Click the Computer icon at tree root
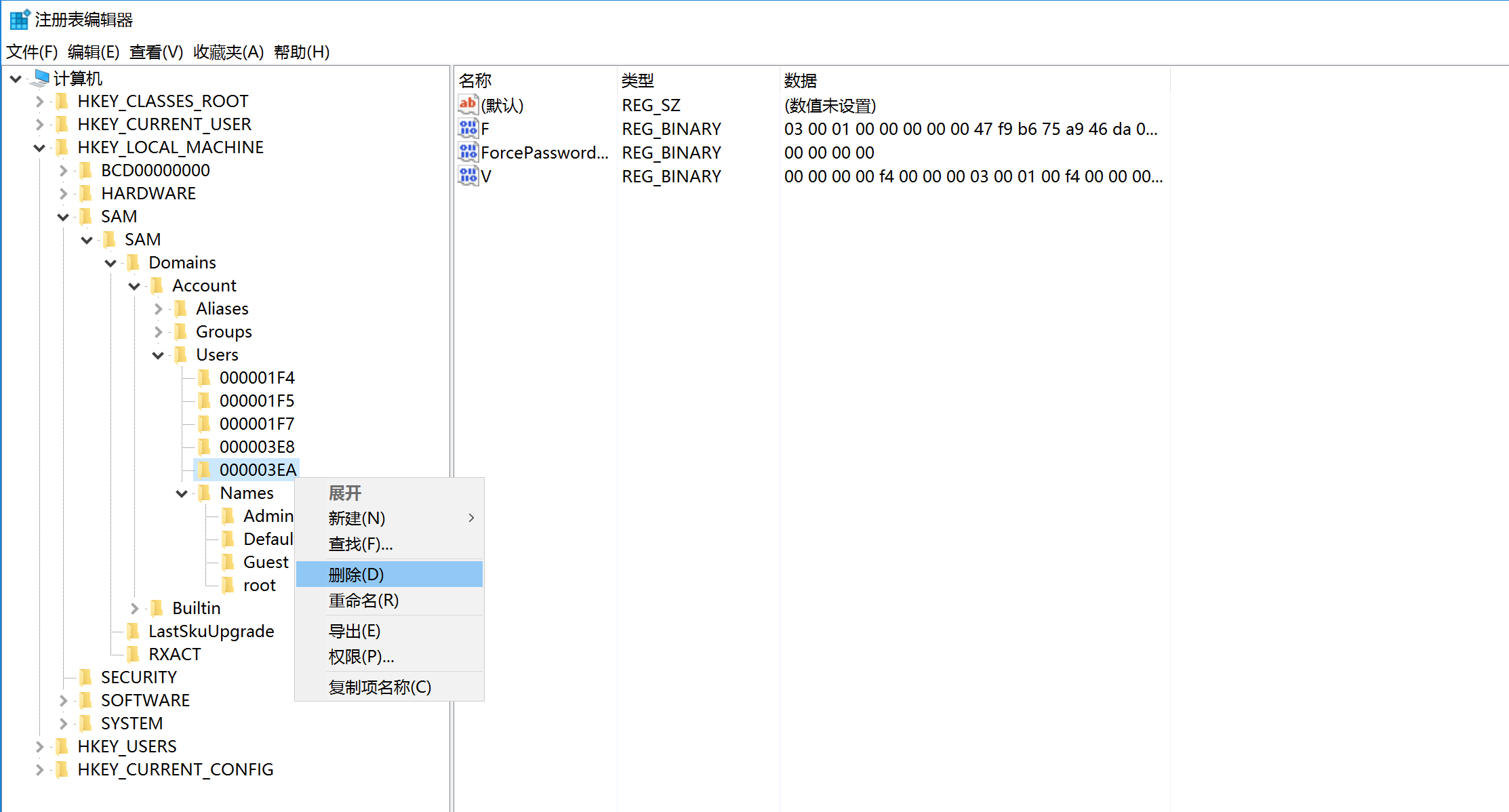The image size is (1509, 812). 41,78
